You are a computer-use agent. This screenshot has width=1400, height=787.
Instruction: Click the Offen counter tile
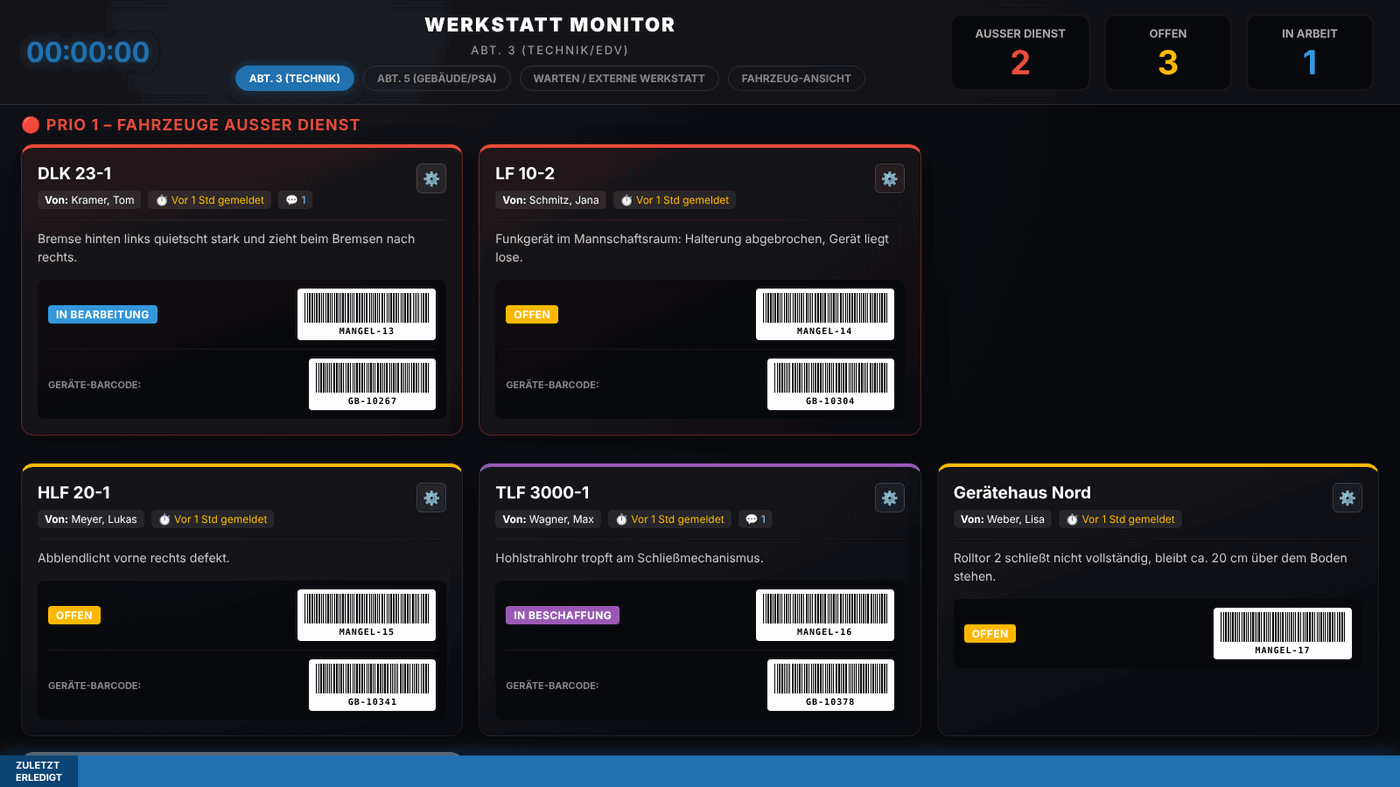pos(1168,53)
